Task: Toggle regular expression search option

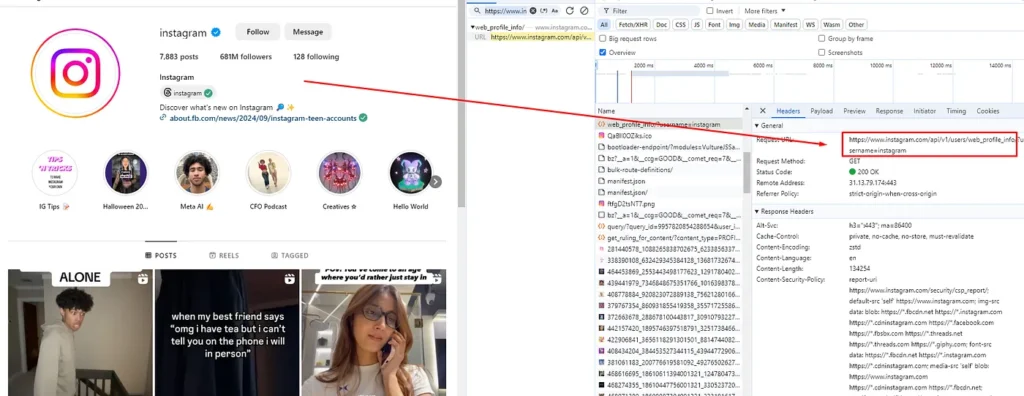Action: pyautogui.click(x=544, y=11)
